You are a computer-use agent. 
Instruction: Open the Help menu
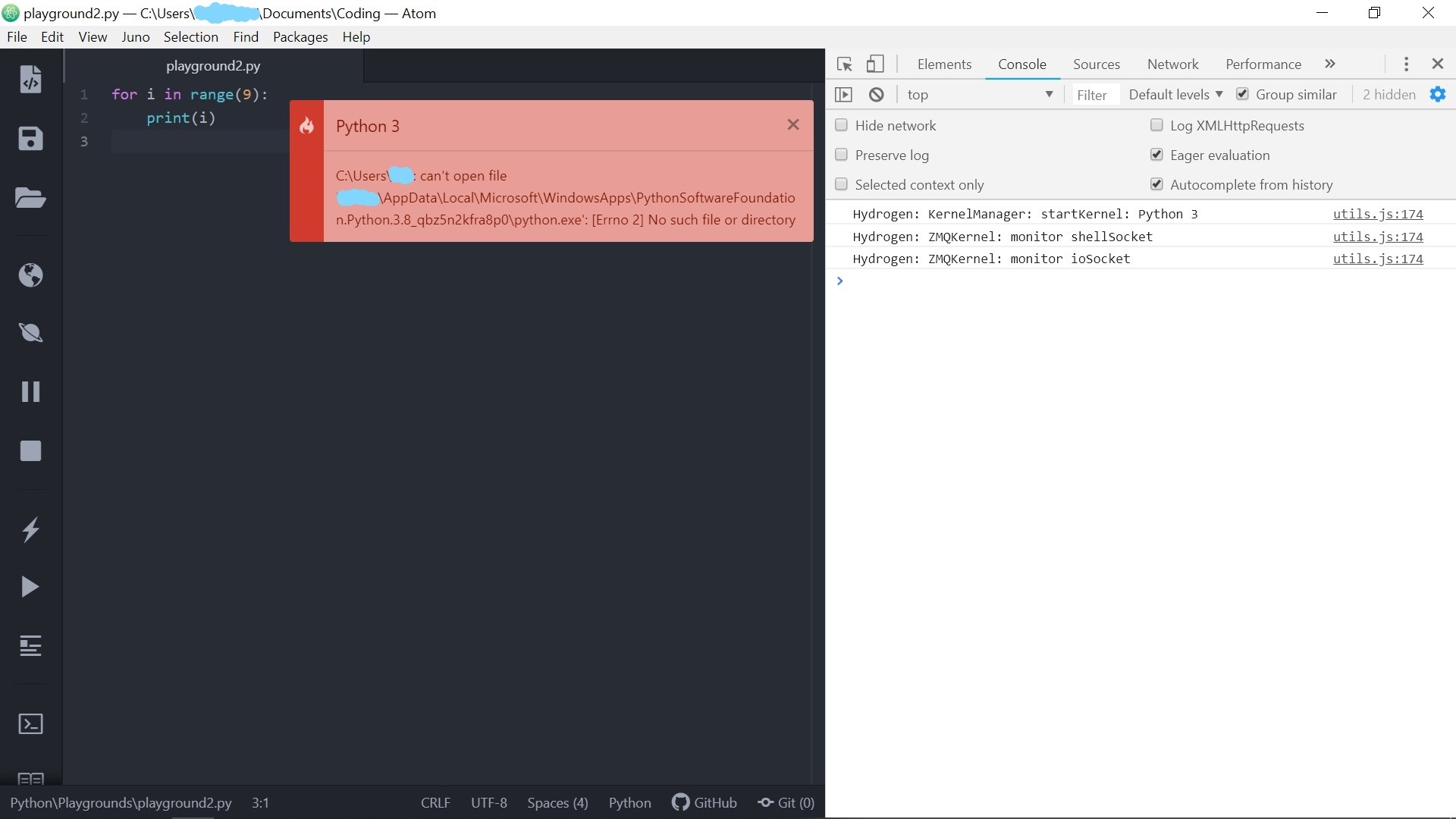tap(356, 36)
